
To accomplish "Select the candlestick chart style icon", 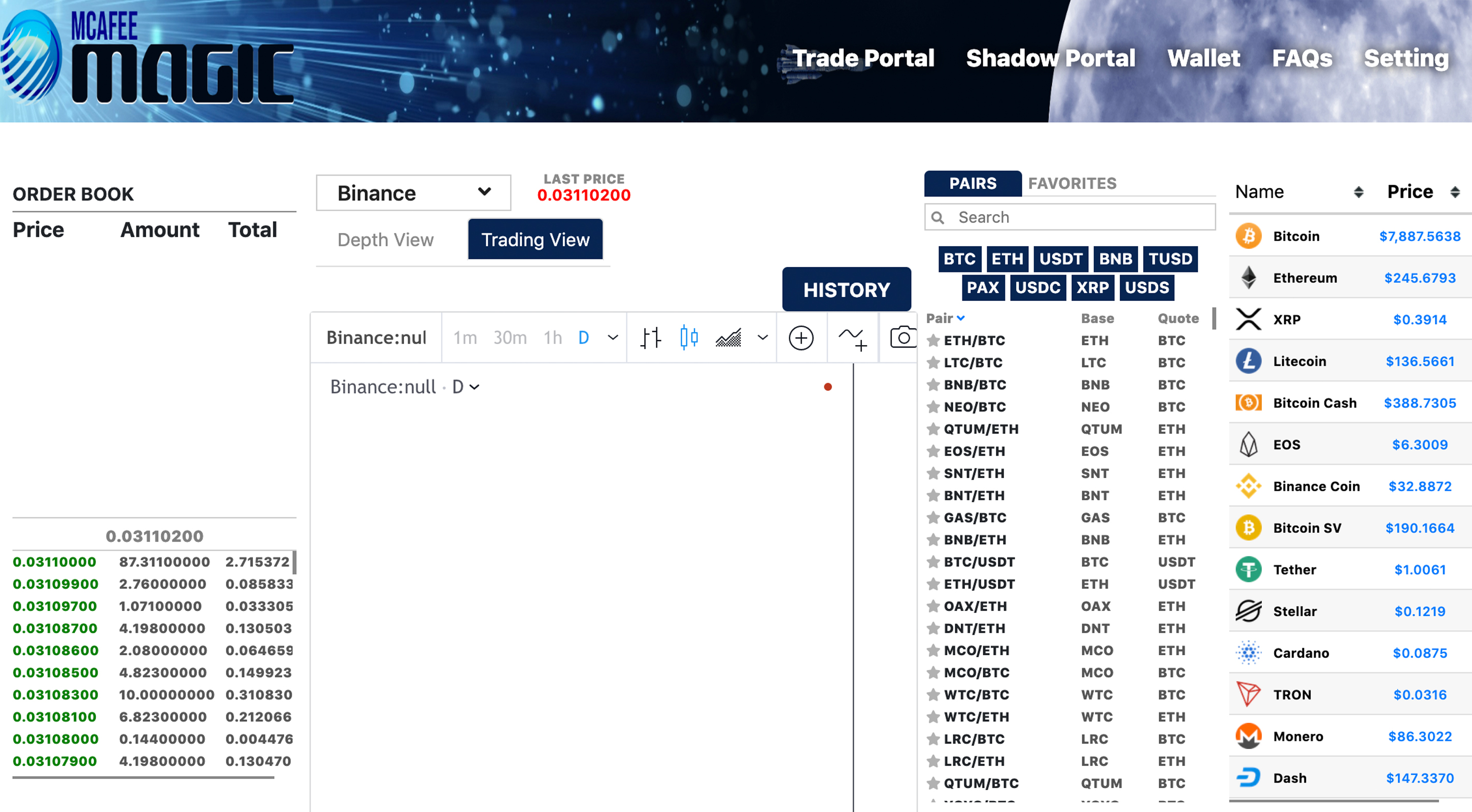I will pyautogui.click(x=689, y=337).
